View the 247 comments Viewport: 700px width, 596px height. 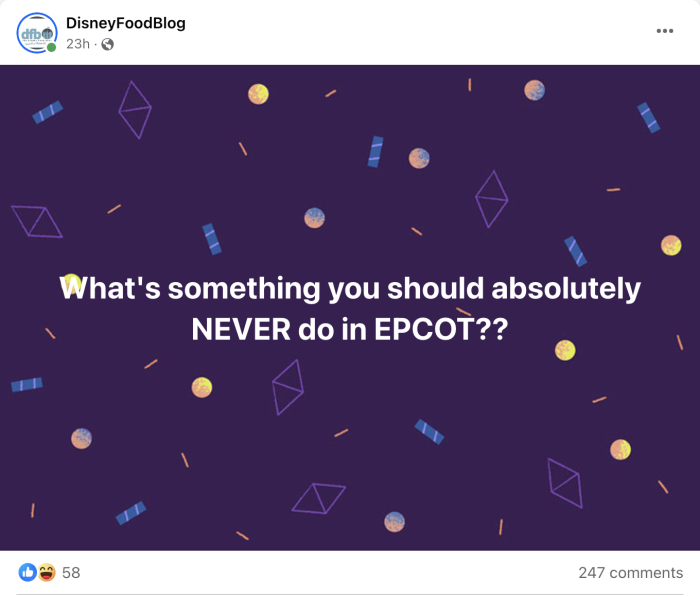click(x=630, y=573)
